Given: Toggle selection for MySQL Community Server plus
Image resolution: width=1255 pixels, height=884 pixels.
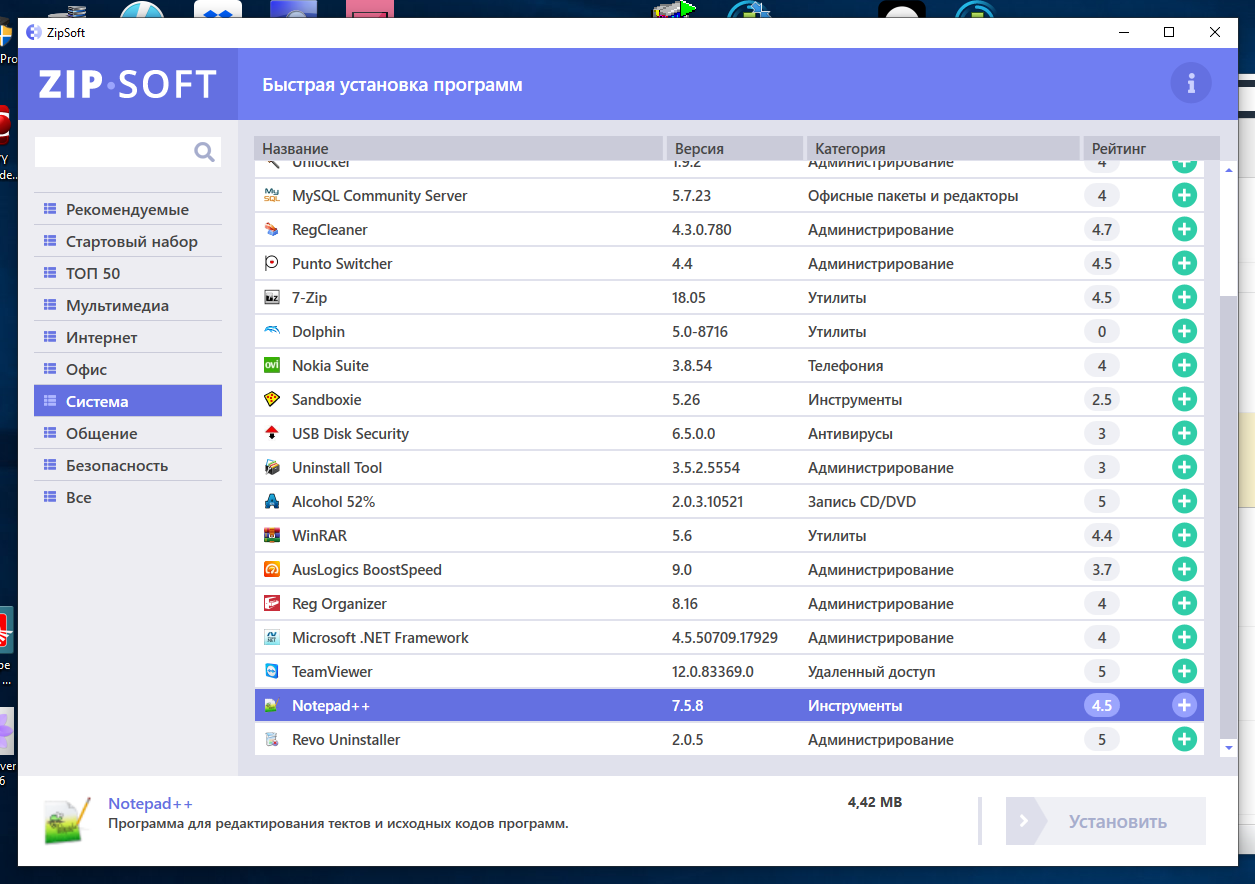Looking at the screenshot, I should point(1184,195).
